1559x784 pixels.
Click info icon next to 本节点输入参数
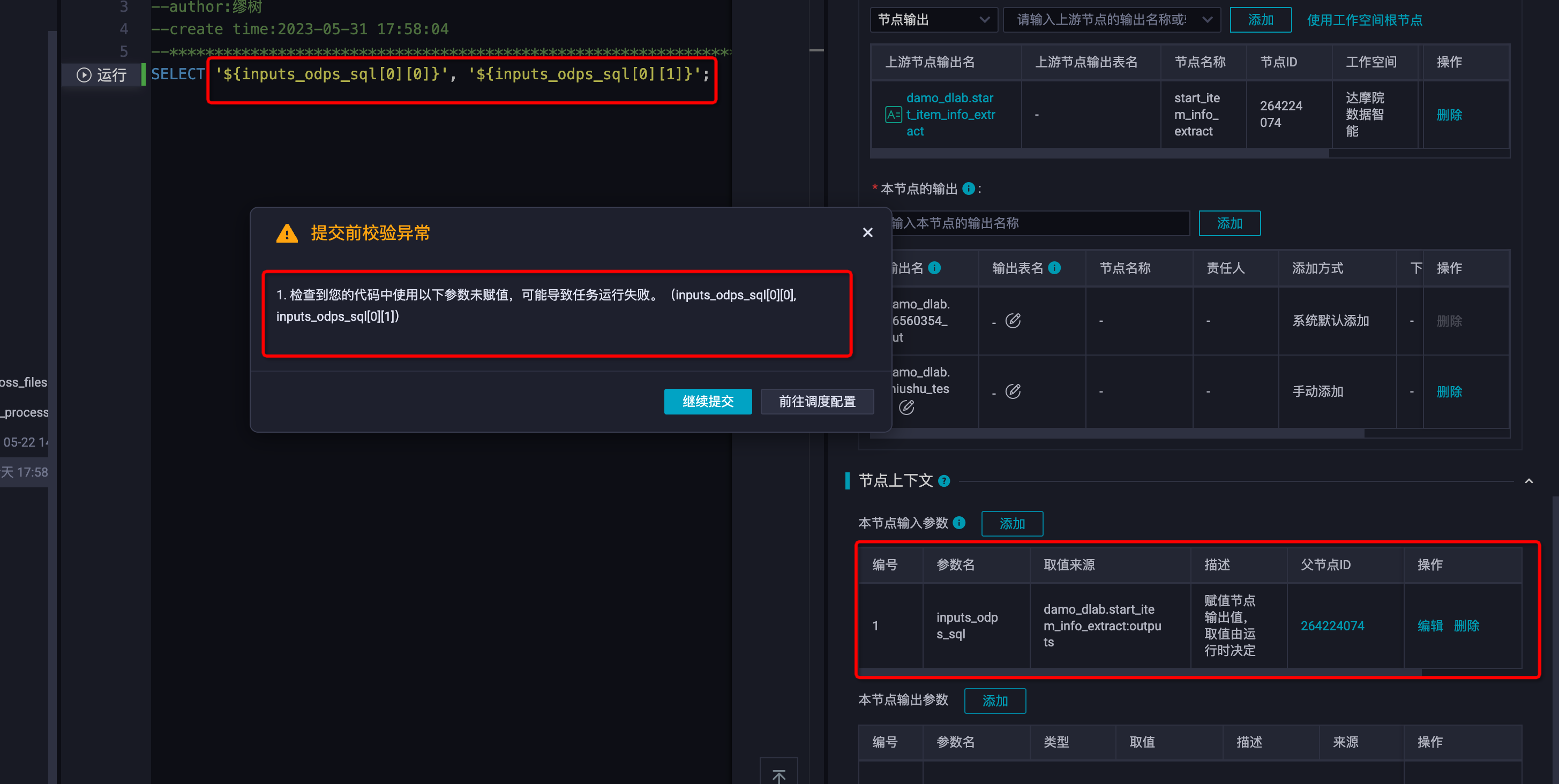pyautogui.click(x=960, y=523)
